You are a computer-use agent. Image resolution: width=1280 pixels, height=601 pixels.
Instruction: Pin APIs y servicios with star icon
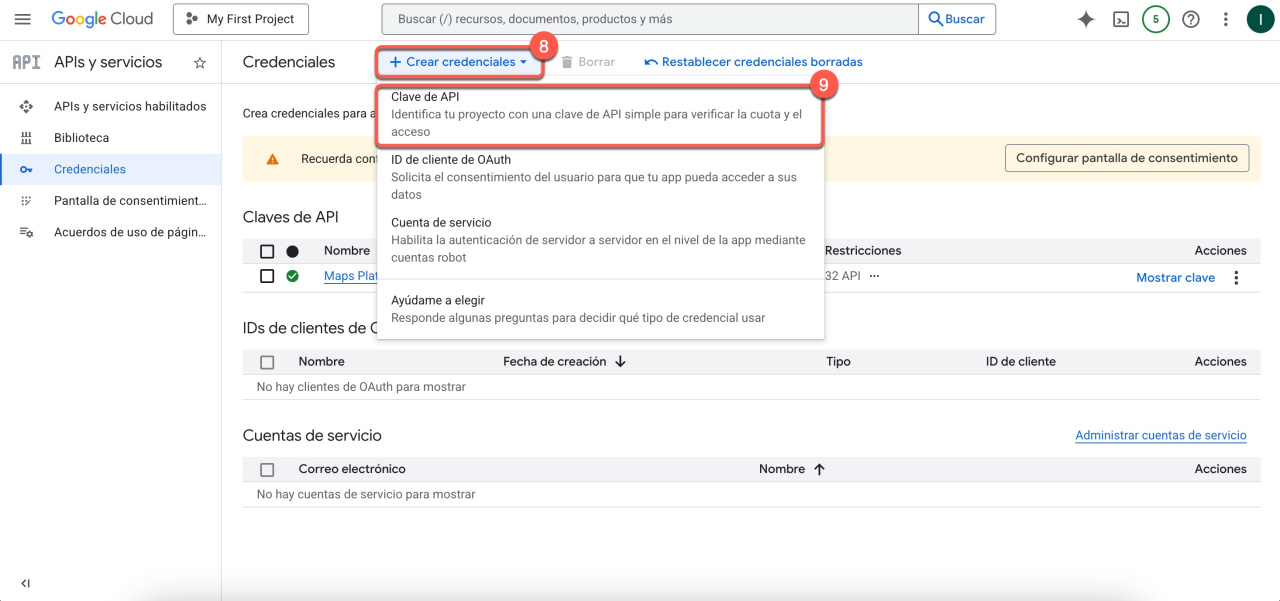point(199,63)
